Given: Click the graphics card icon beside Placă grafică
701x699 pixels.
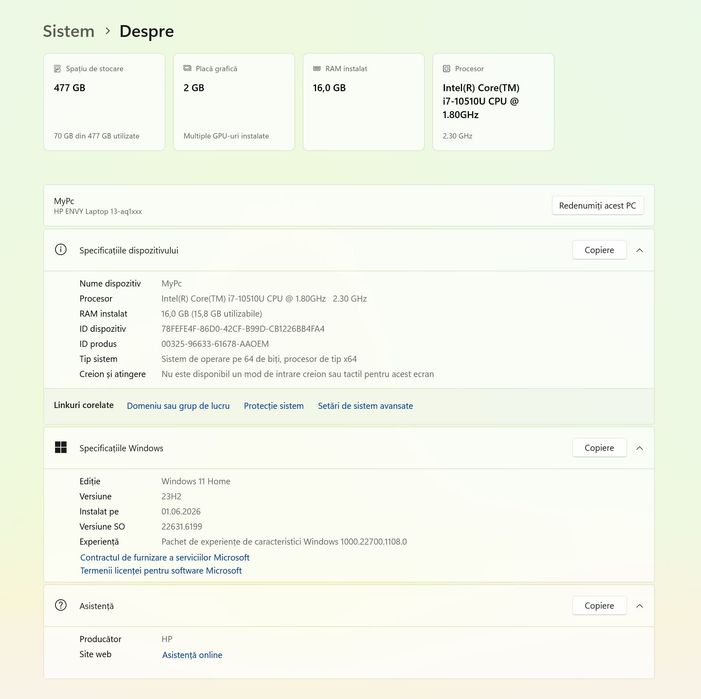Looking at the screenshot, I should pos(187,68).
